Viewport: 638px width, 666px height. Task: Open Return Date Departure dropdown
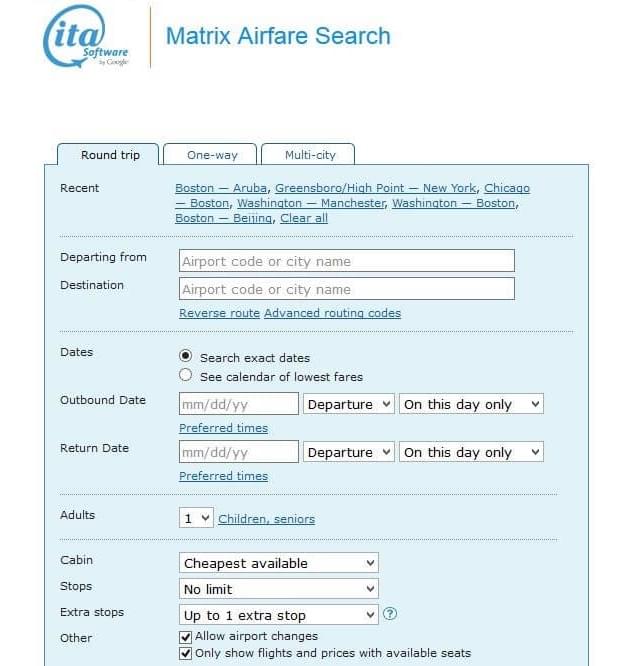tap(349, 452)
